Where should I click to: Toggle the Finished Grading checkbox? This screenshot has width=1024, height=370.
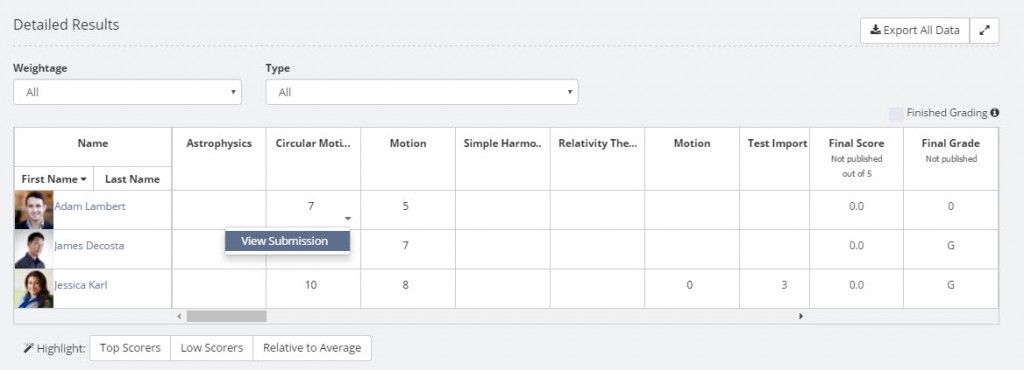point(896,114)
